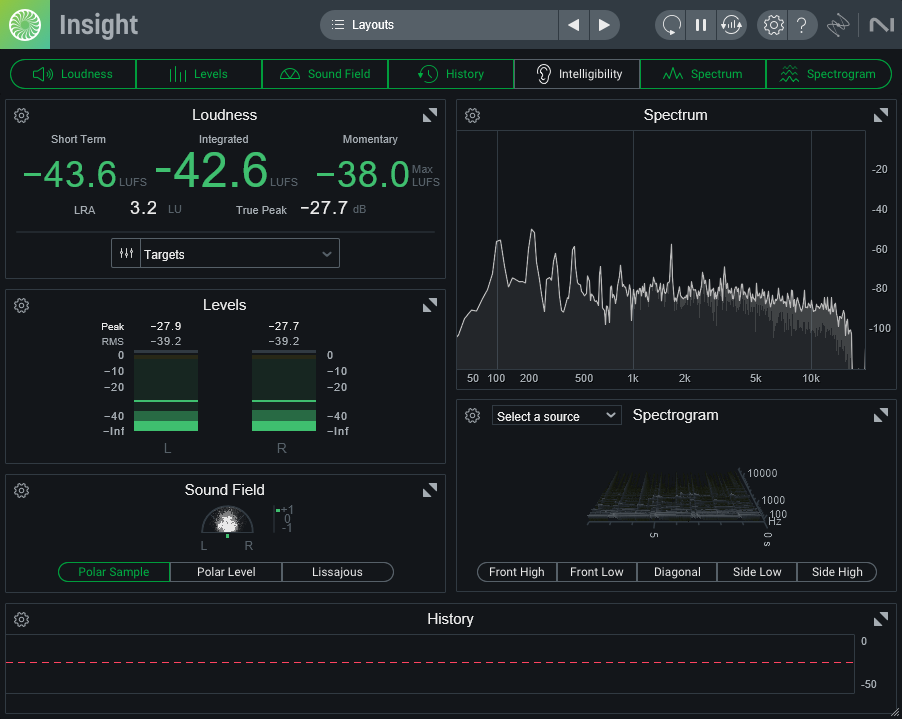The width and height of the screenshot is (902, 719).
Task: Open the Loudness panel settings gear
Action: [21, 115]
